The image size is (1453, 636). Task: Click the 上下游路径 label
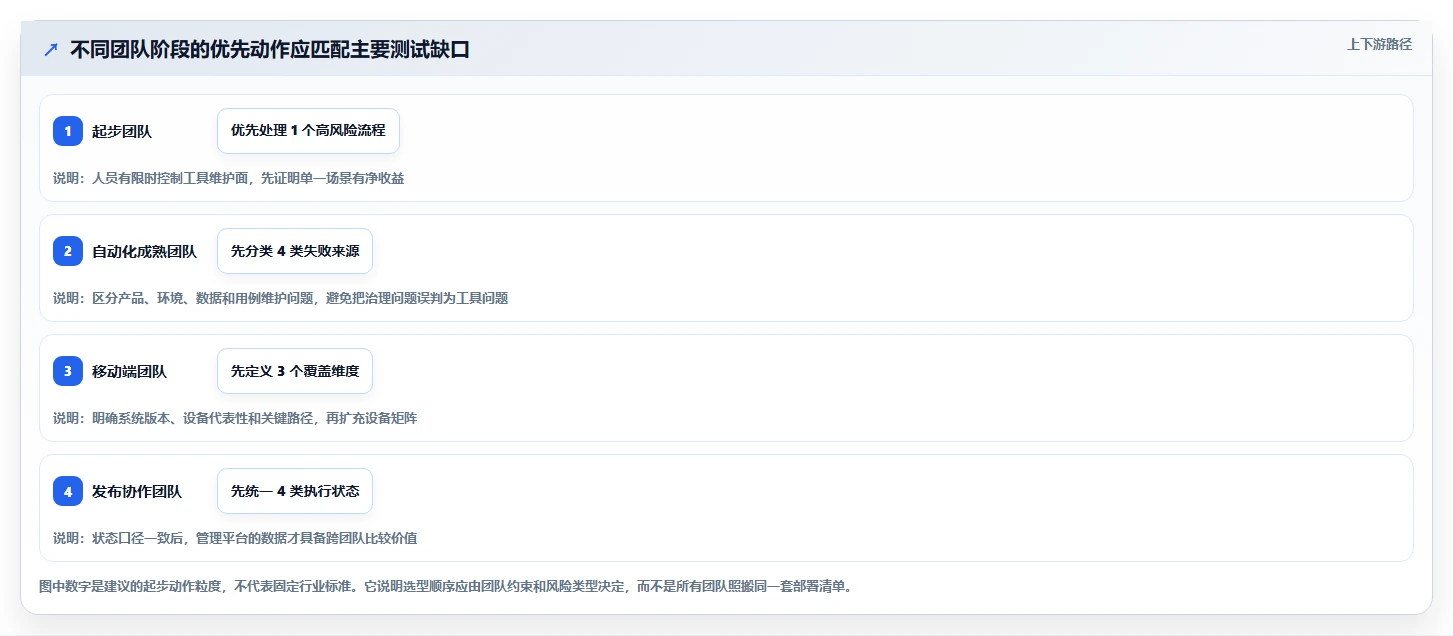point(1379,44)
